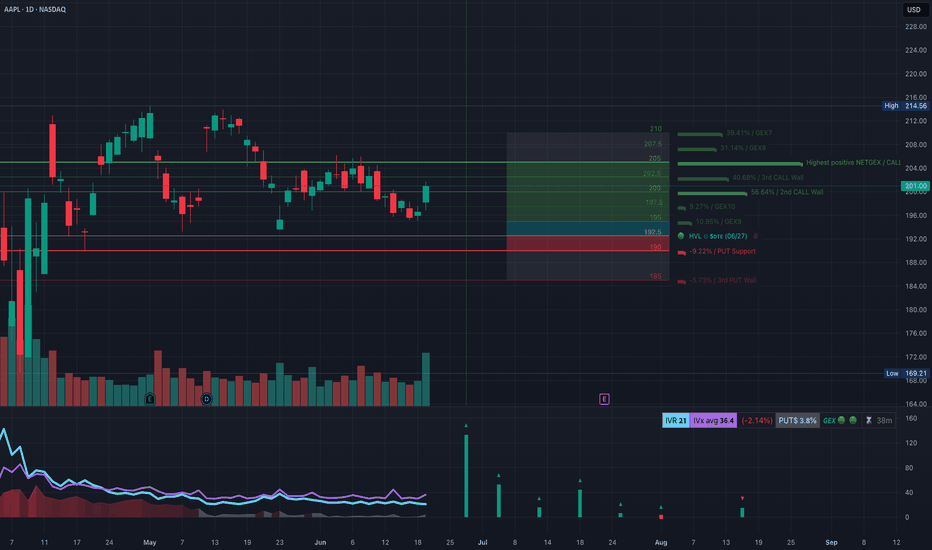This screenshot has width=932, height=550.
Task: Open the USD currency selector
Action: point(914,10)
